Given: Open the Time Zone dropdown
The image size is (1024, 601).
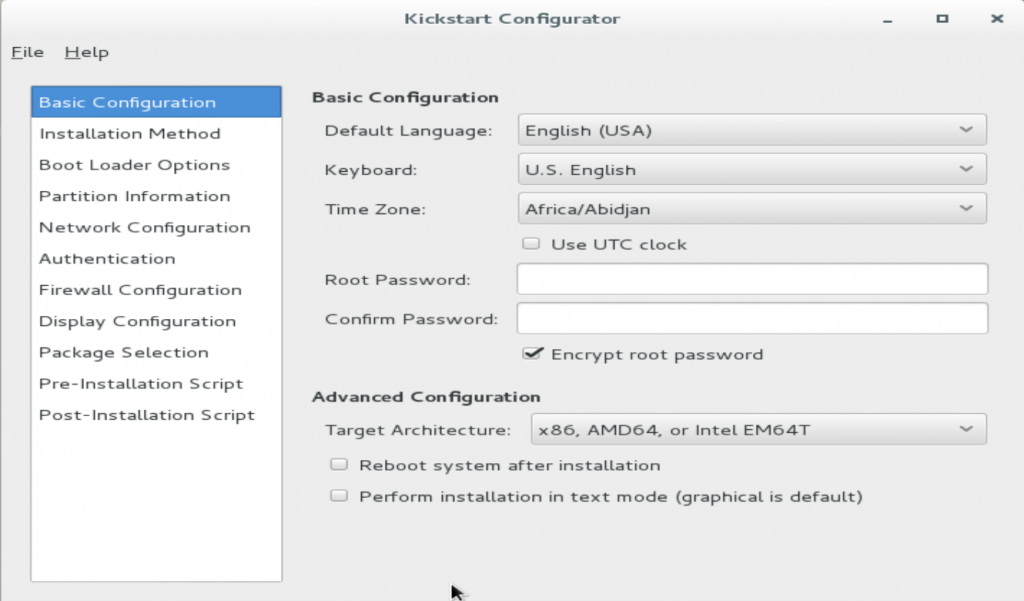Looking at the screenshot, I should pos(752,208).
